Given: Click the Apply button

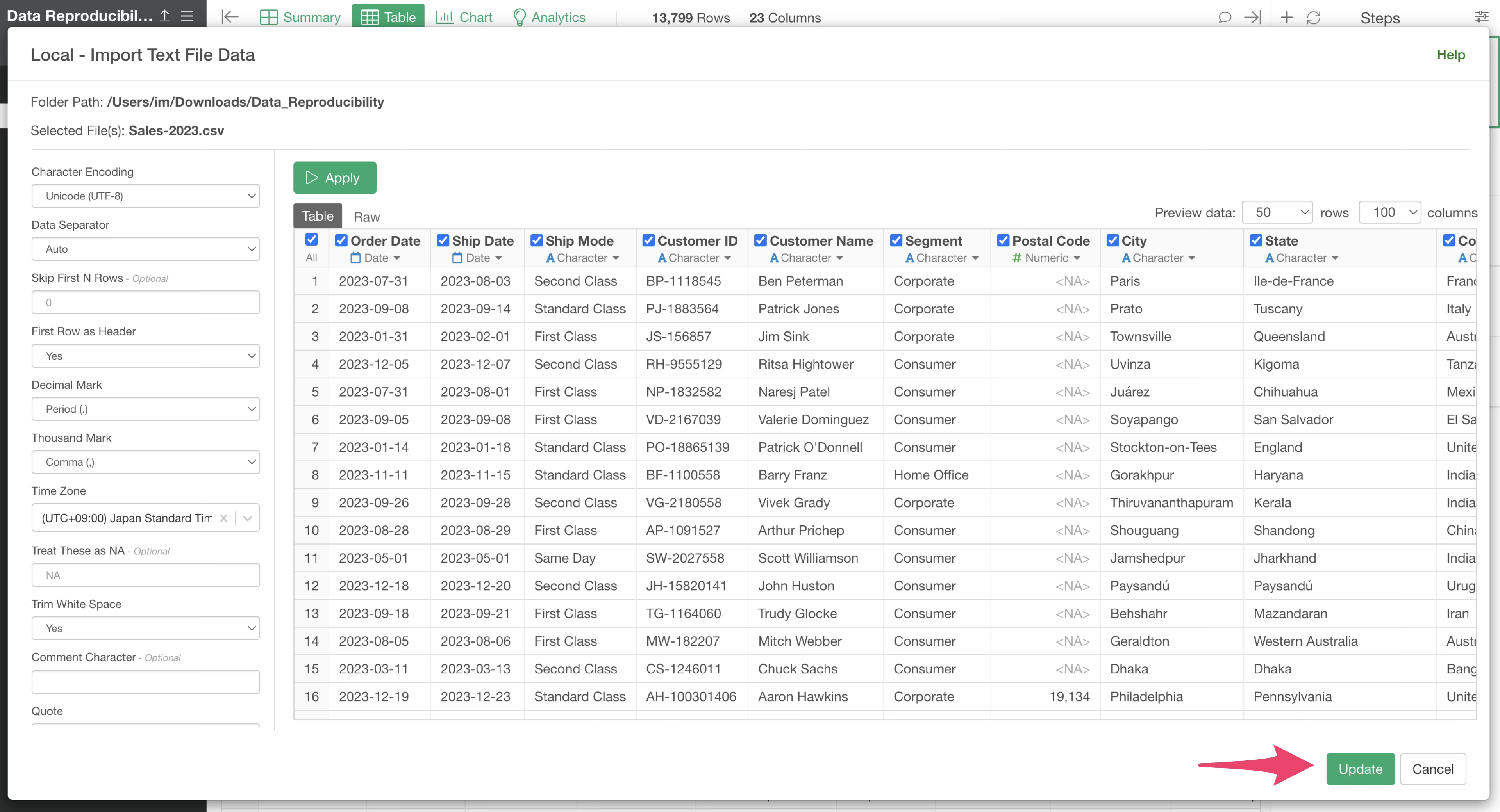Looking at the screenshot, I should [334, 178].
